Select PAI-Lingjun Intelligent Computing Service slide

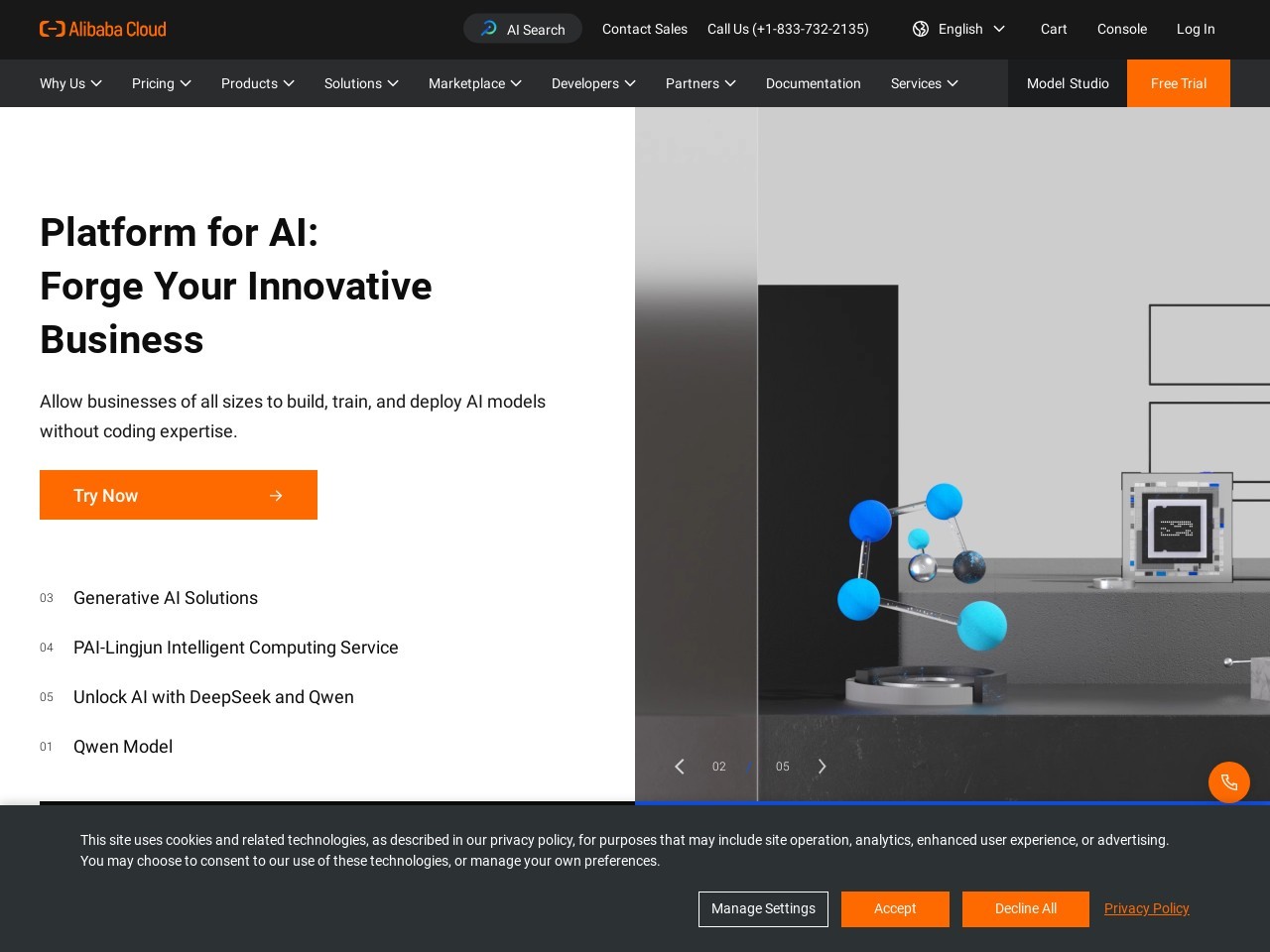tap(236, 648)
